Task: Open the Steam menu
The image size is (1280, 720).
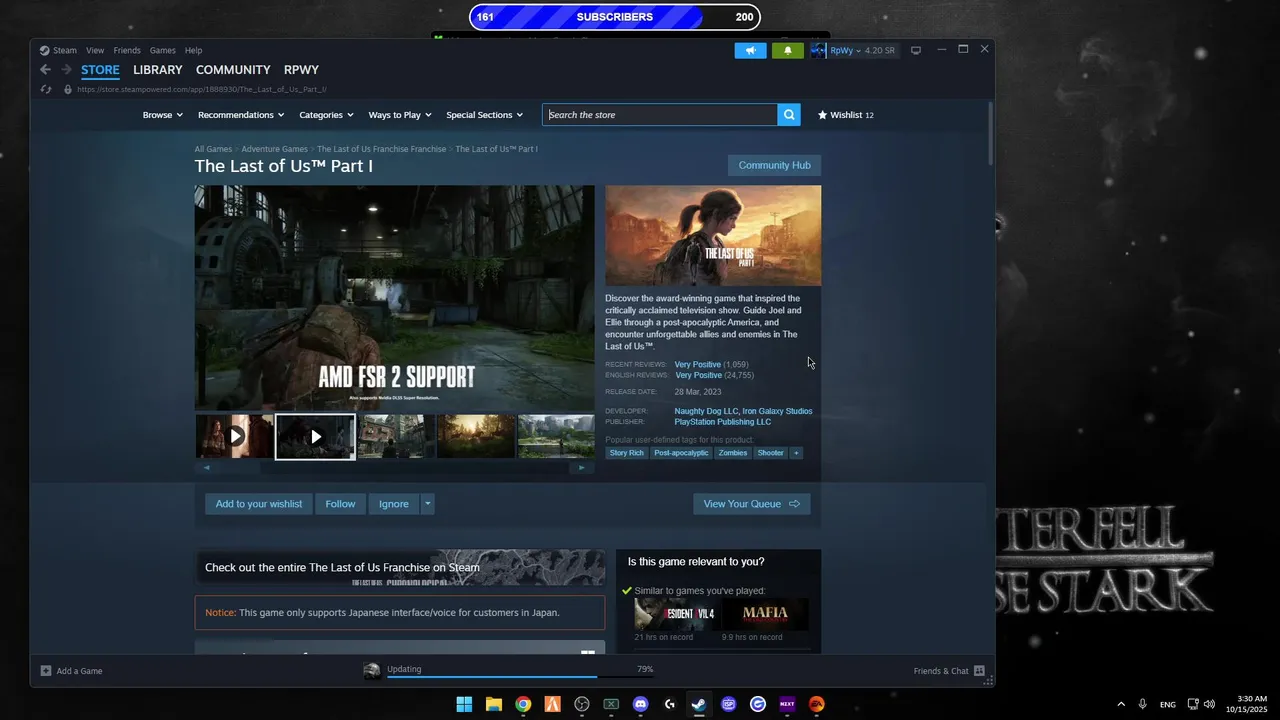Action: pyautogui.click(x=65, y=50)
